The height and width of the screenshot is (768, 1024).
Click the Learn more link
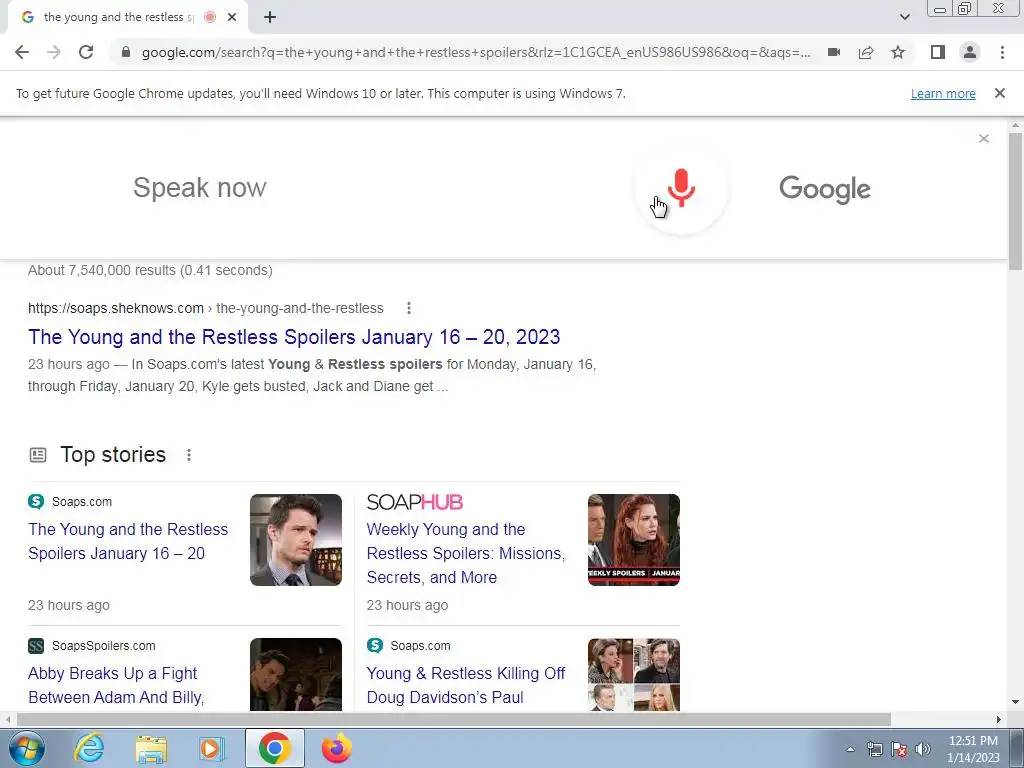[x=943, y=93]
